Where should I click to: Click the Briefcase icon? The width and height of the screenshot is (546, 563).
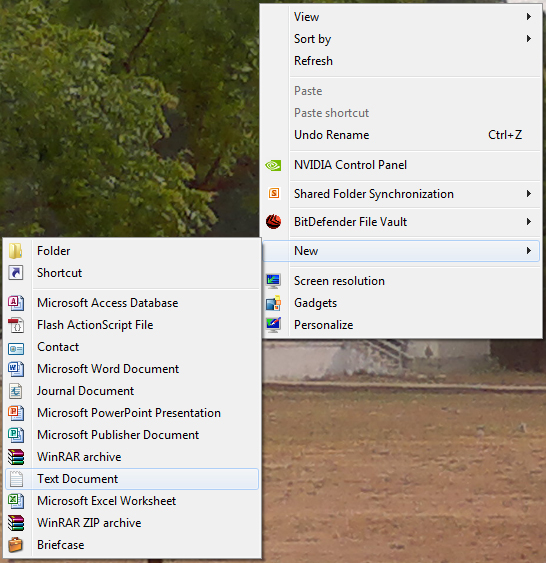(x=16, y=545)
